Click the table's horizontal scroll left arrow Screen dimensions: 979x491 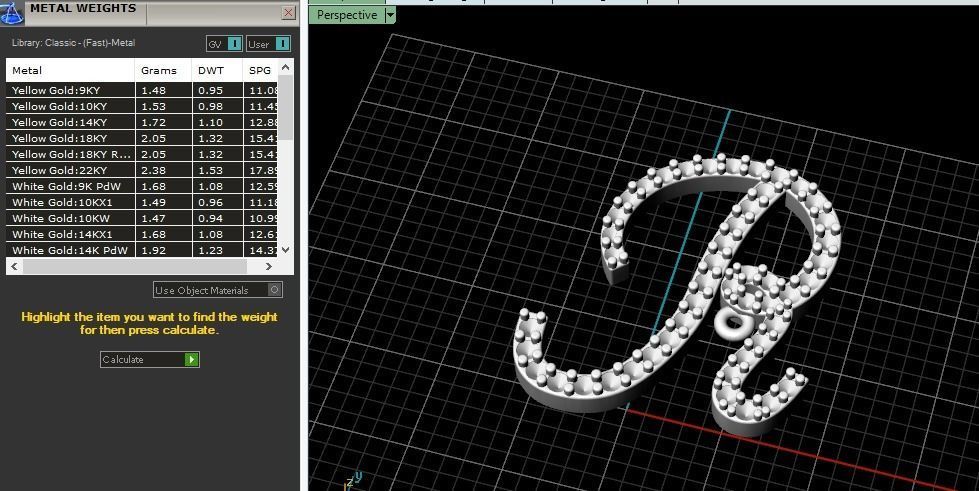pos(14,266)
